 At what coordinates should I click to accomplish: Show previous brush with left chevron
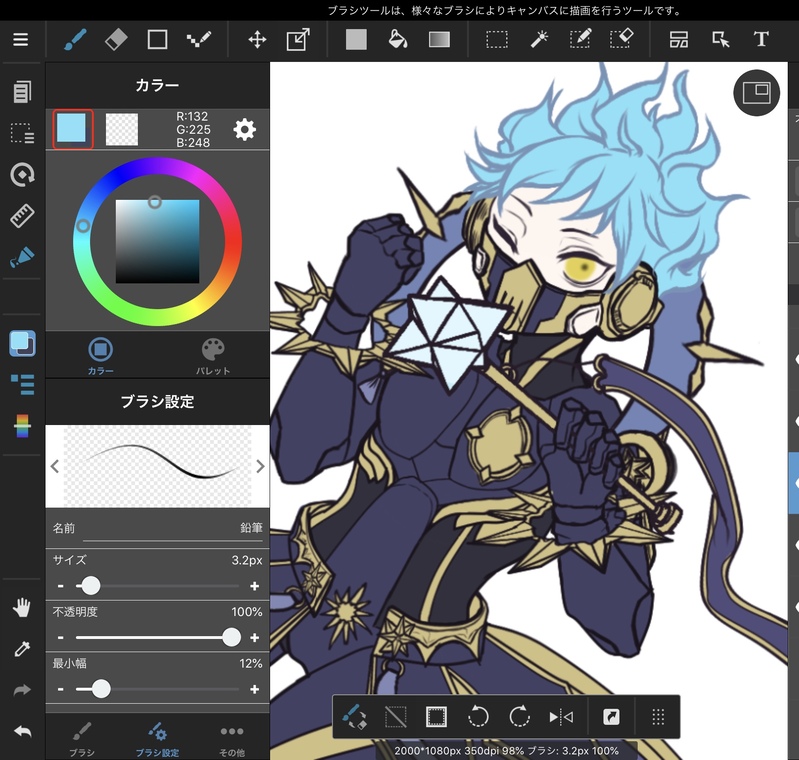pyautogui.click(x=55, y=466)
